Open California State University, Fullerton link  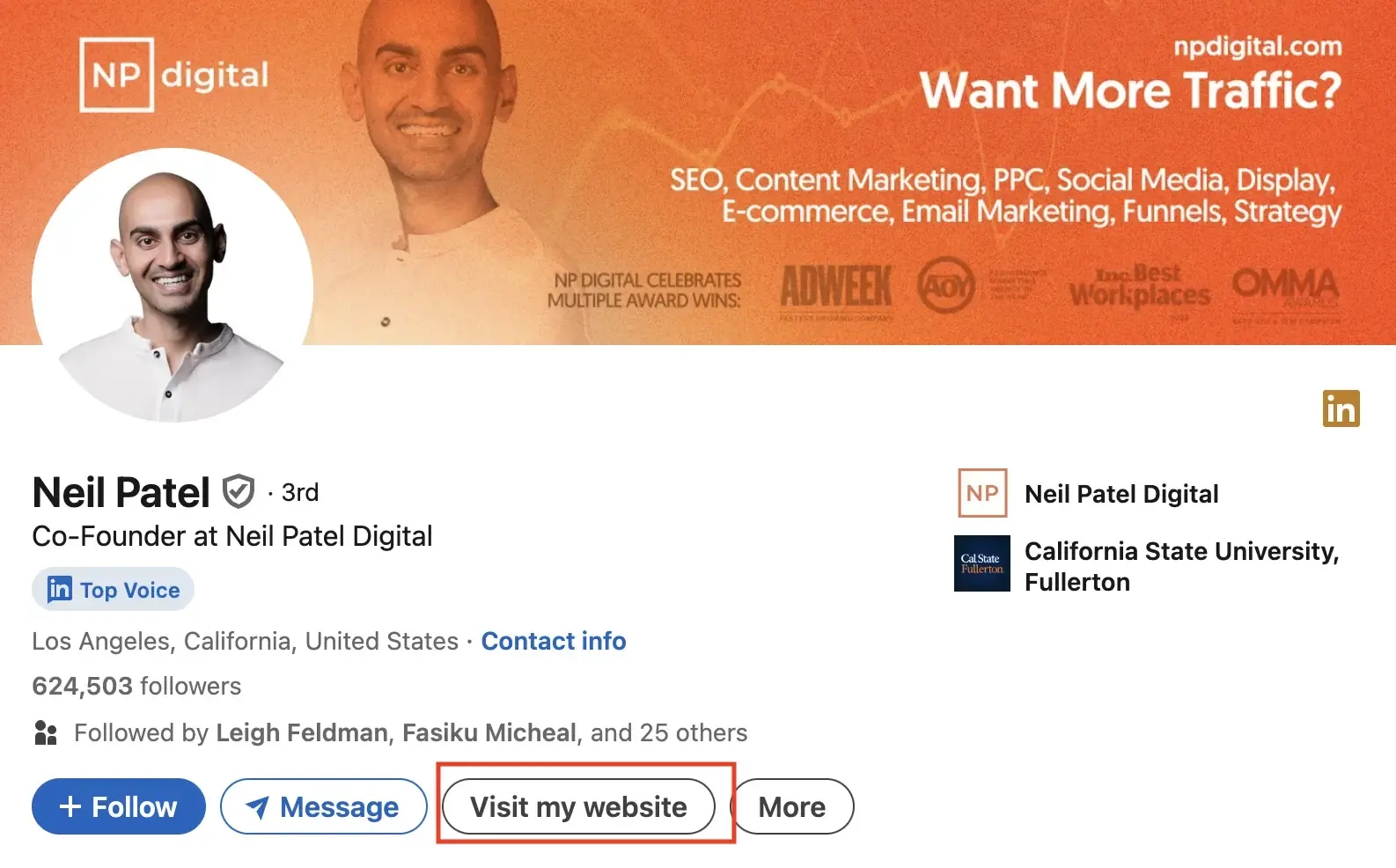[1181, 566]
